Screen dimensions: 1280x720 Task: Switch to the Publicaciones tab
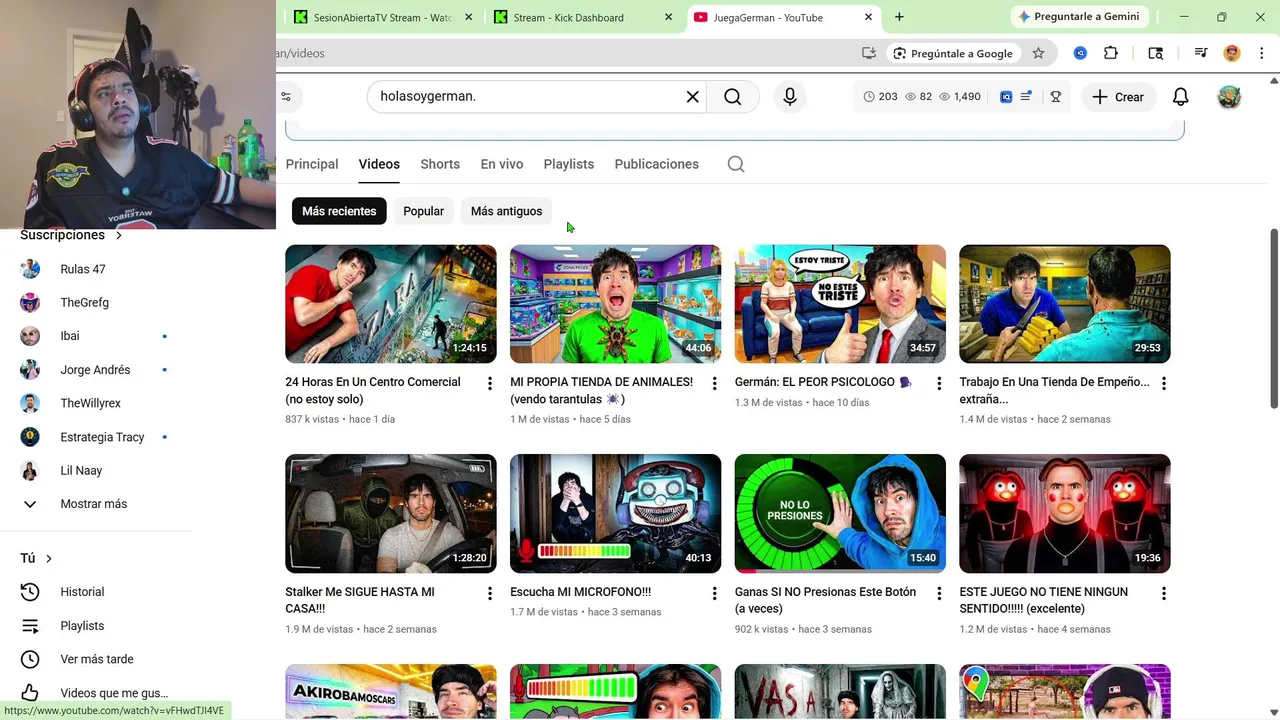tap(657, 164)
